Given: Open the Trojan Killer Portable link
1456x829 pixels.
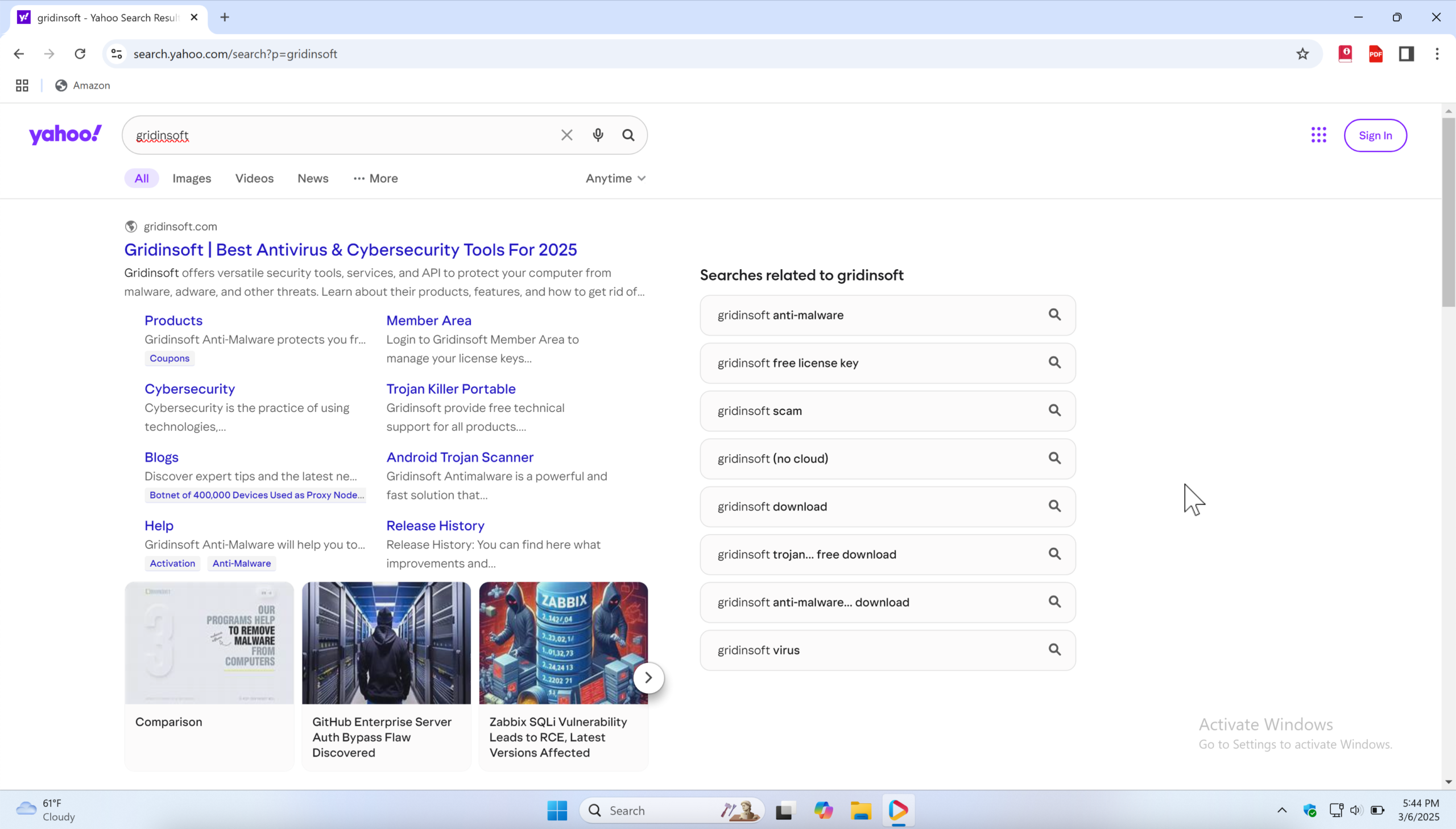Looking at the screenshot, I should [450, 388].
